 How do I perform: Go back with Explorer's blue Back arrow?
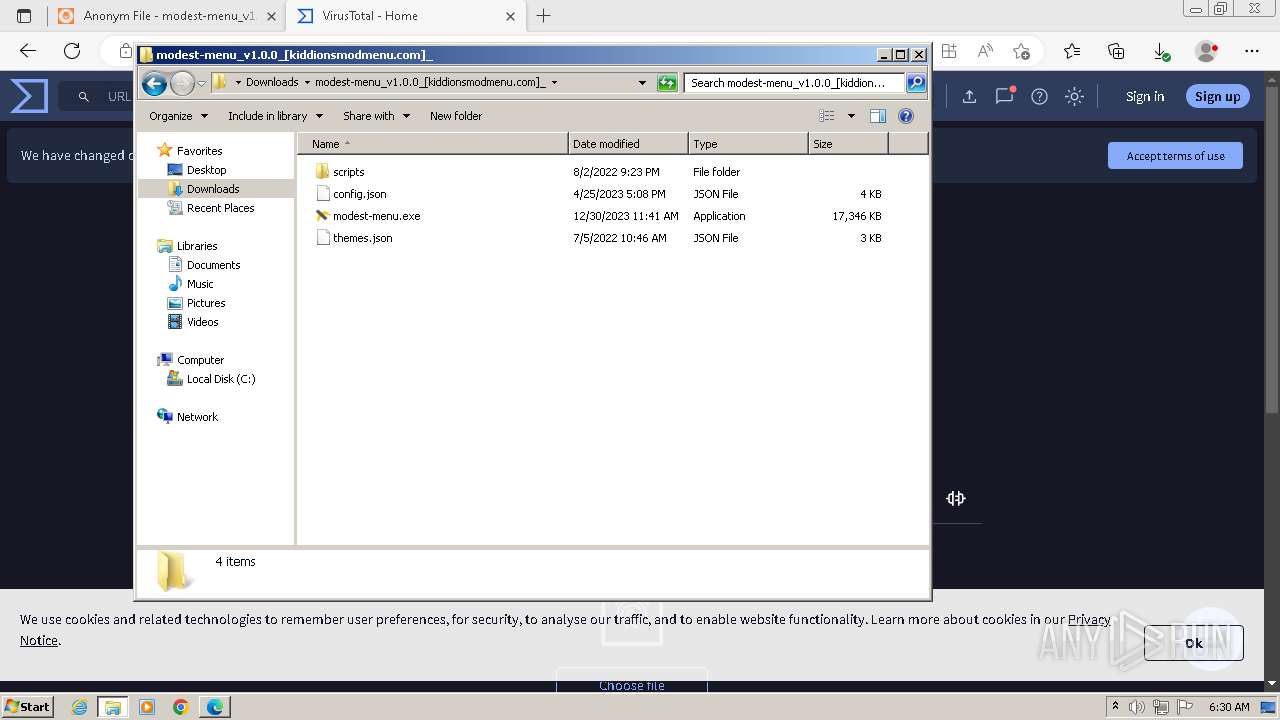tap(154, 83)
